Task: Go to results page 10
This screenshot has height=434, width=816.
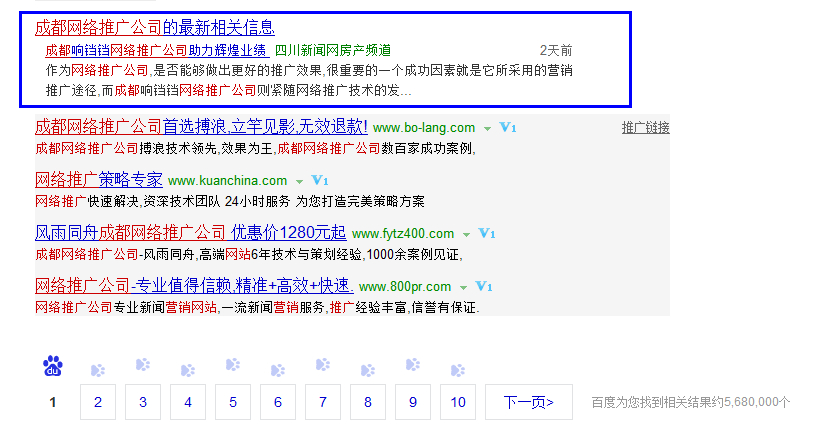Action: 458,402
